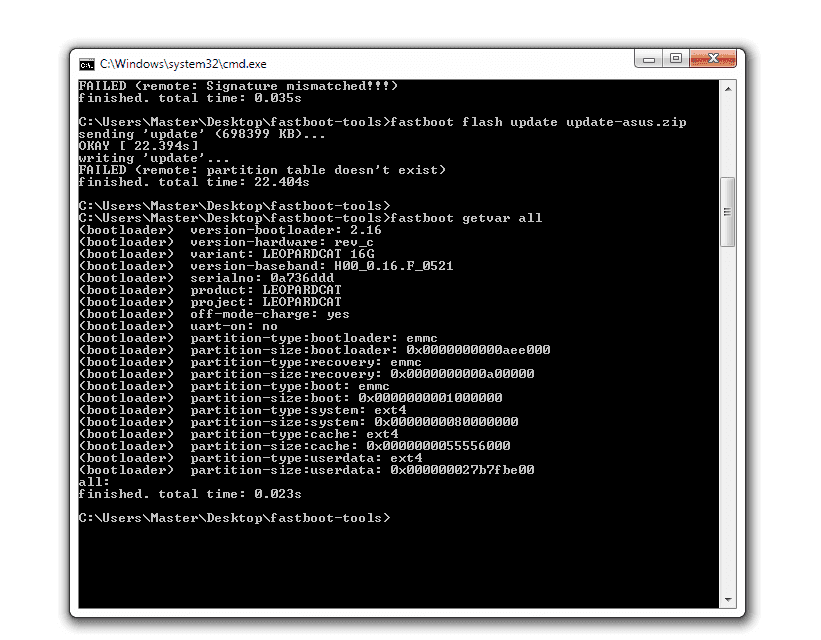Click the 'partition-type:cache: ext4' line
Screen dimensions: 821x640
click(x=238, y=434)
